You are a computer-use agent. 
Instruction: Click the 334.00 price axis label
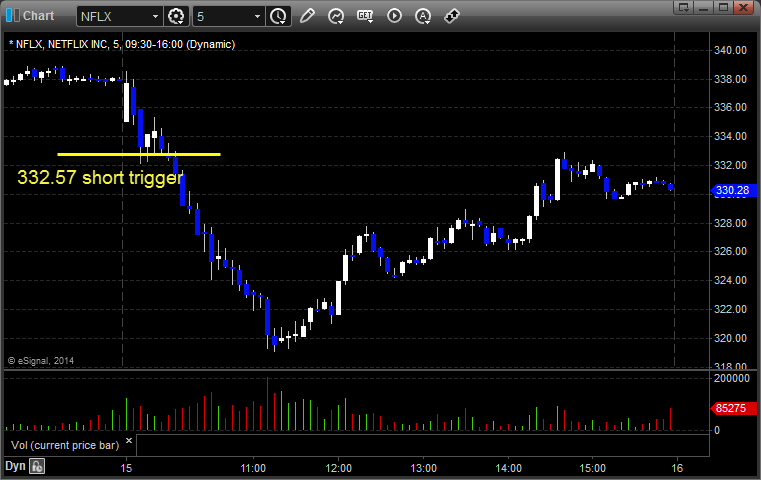[730, 136]
